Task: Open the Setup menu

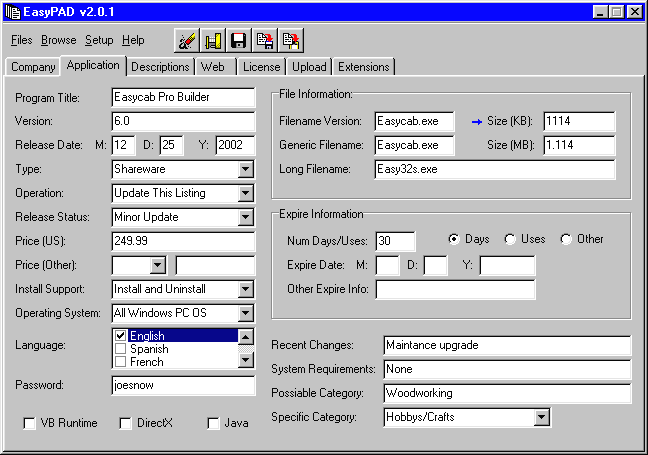Action: coord(99,40)
